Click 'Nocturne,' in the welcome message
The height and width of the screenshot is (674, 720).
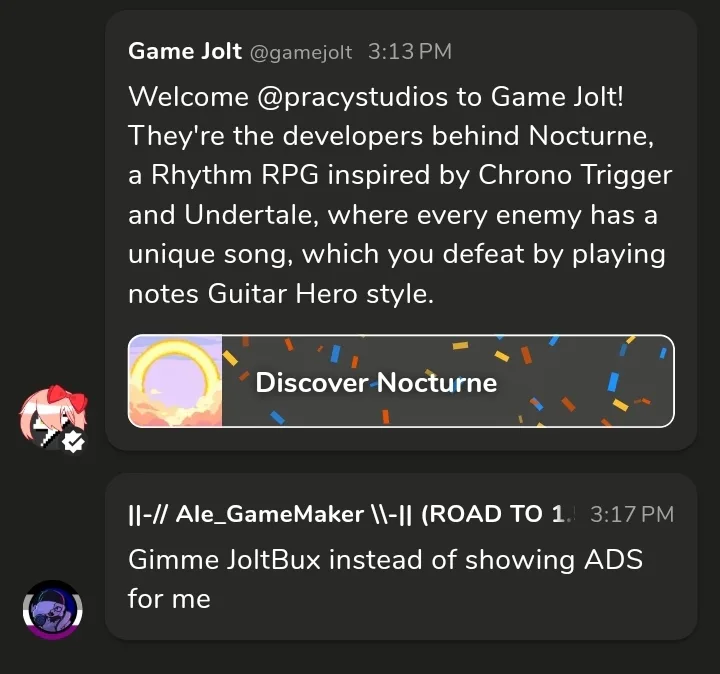pos(591,136)
